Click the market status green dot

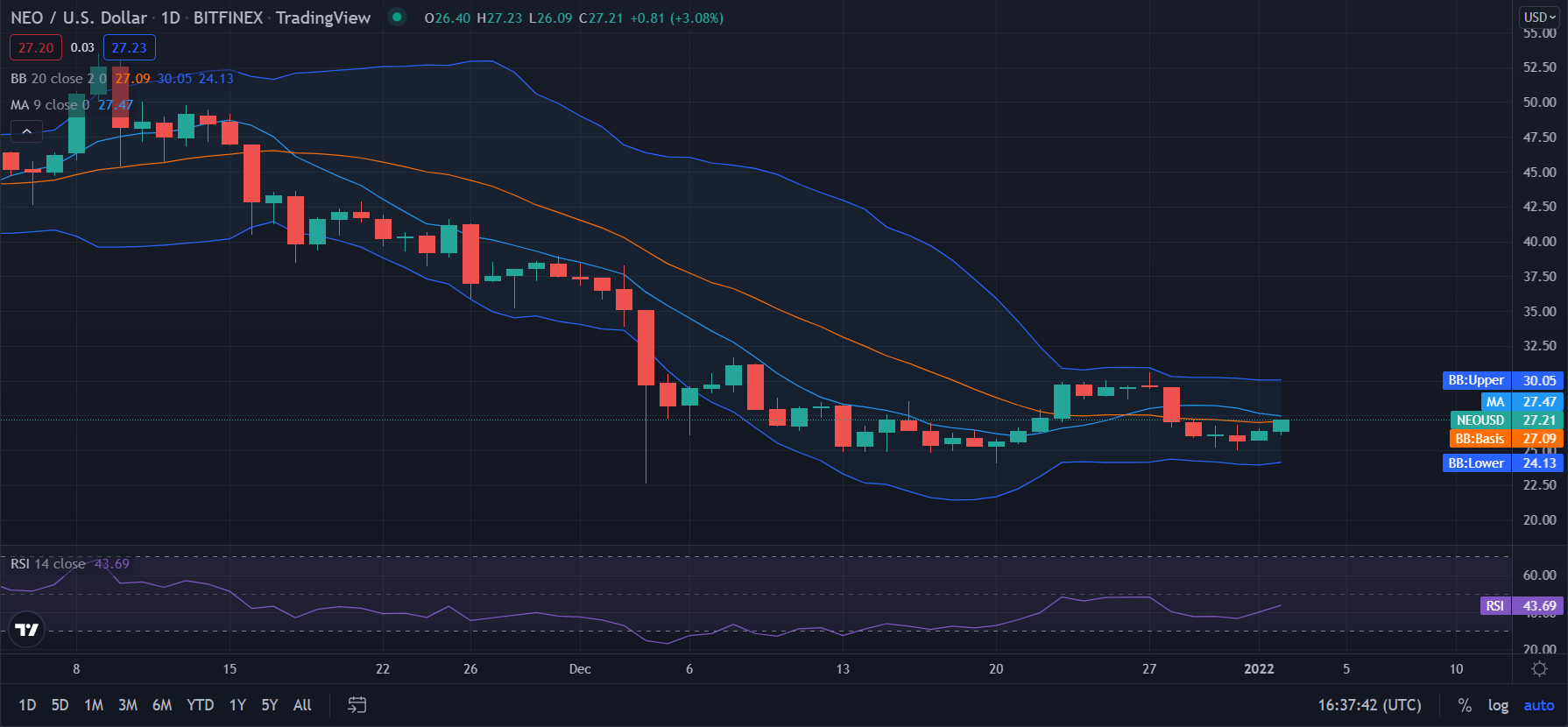(x=397, y=17)
